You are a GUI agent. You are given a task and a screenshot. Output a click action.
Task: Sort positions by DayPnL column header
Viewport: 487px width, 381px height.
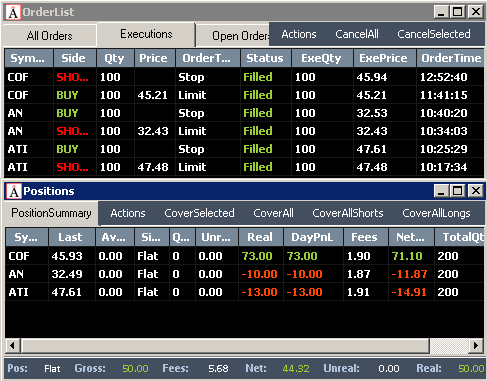pos(313,237)
